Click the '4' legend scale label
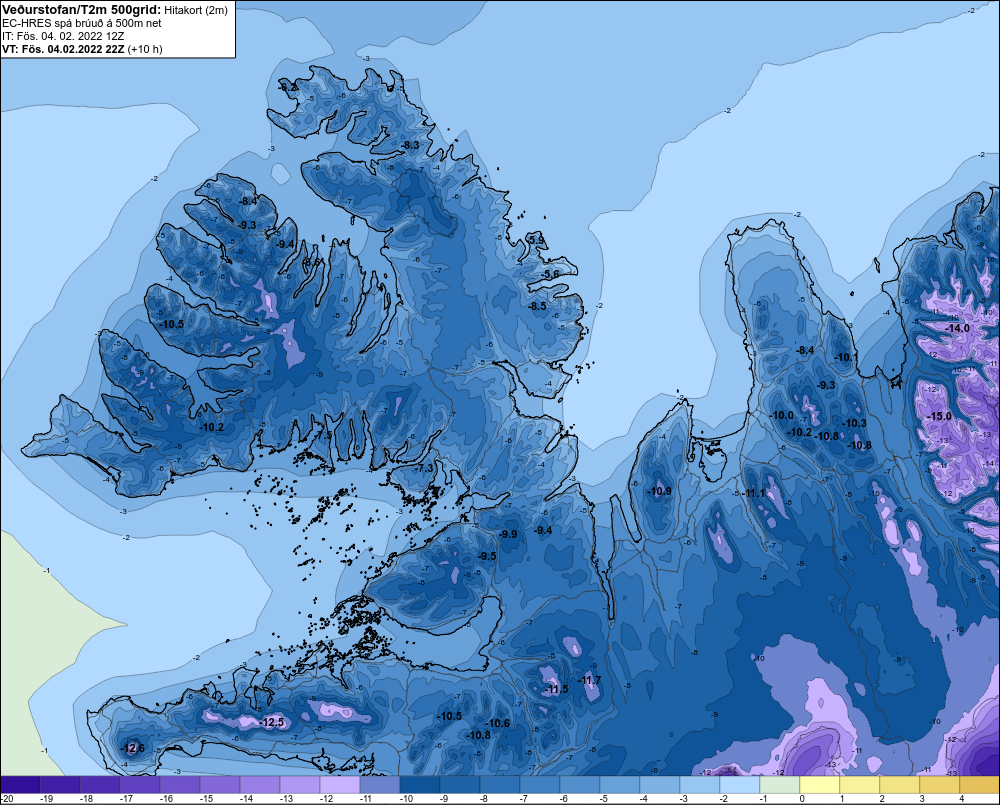The height and width of the screenshot is (805, 1000). [x=962, y=799]
